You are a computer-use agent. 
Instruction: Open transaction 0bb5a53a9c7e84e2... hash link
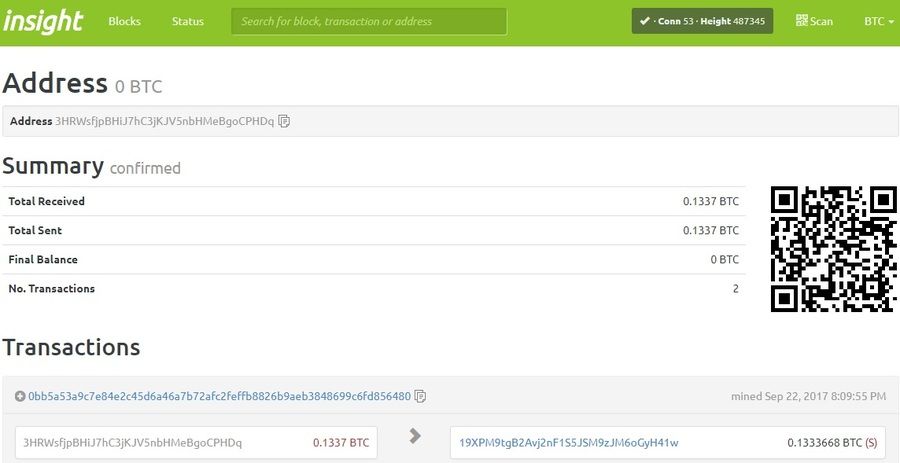(219, 396)
